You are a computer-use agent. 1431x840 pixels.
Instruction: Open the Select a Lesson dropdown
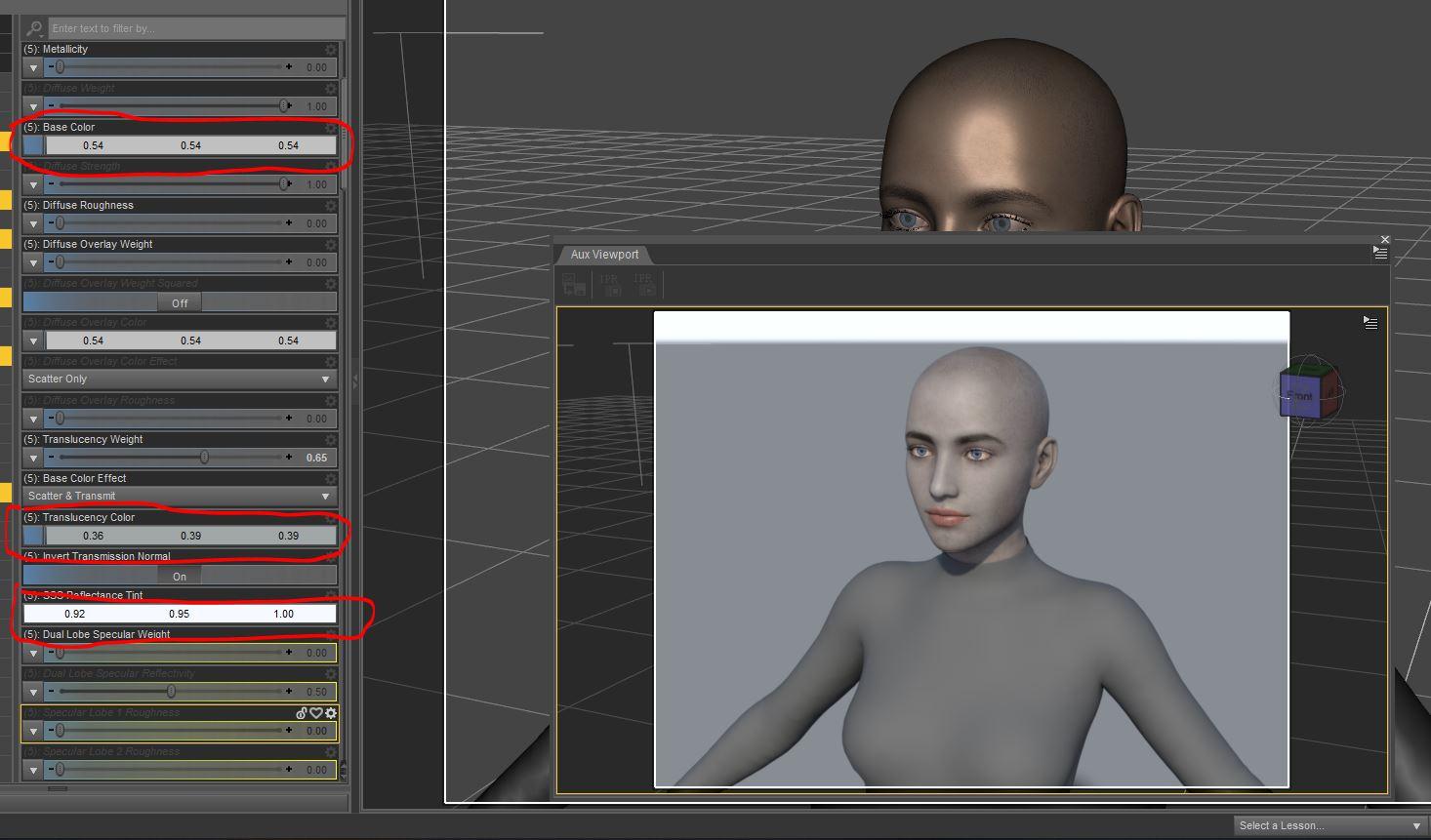click(1329, 825)
